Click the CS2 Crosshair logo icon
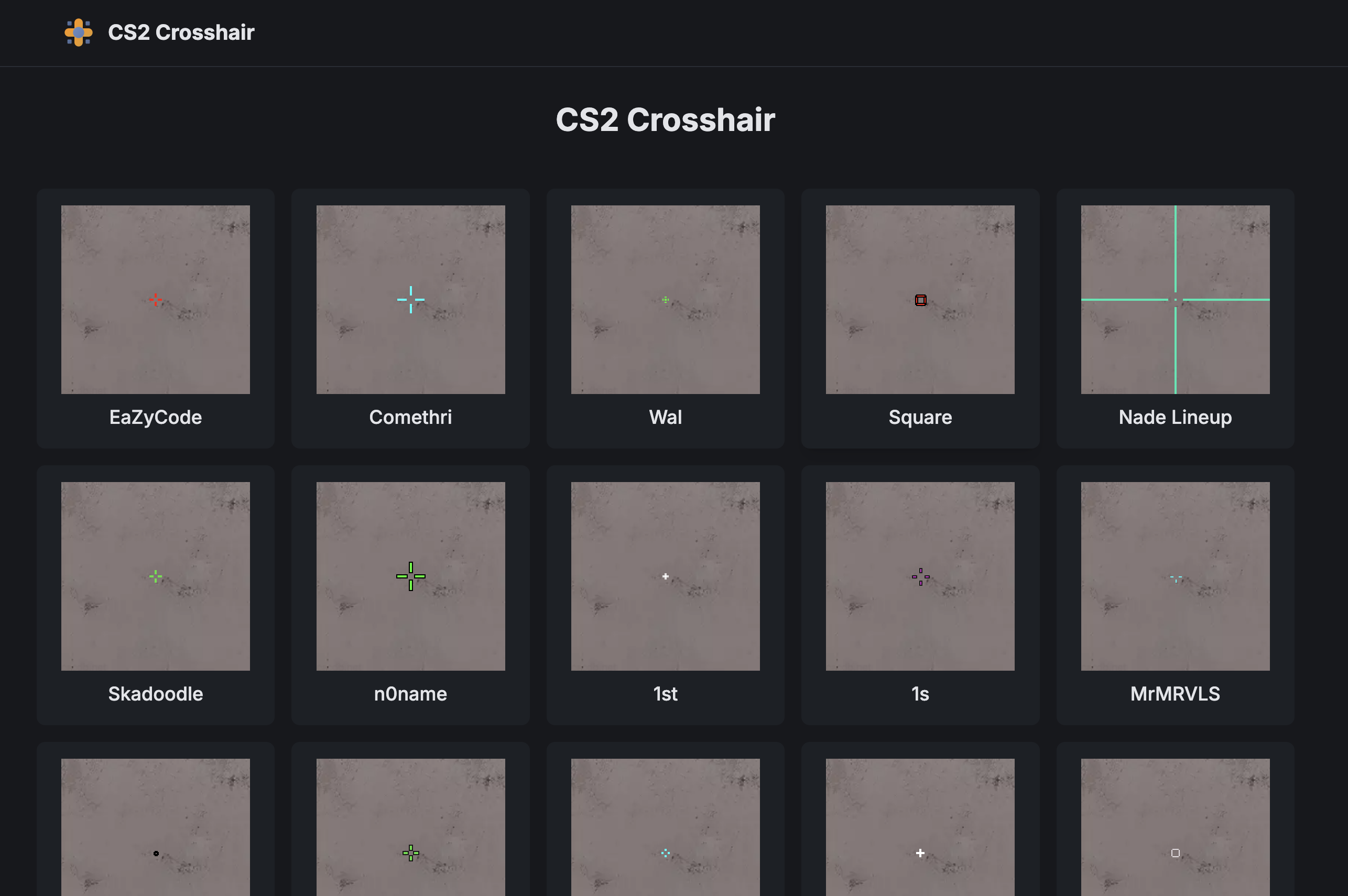The image size is (1348, 896). (78, 32)
